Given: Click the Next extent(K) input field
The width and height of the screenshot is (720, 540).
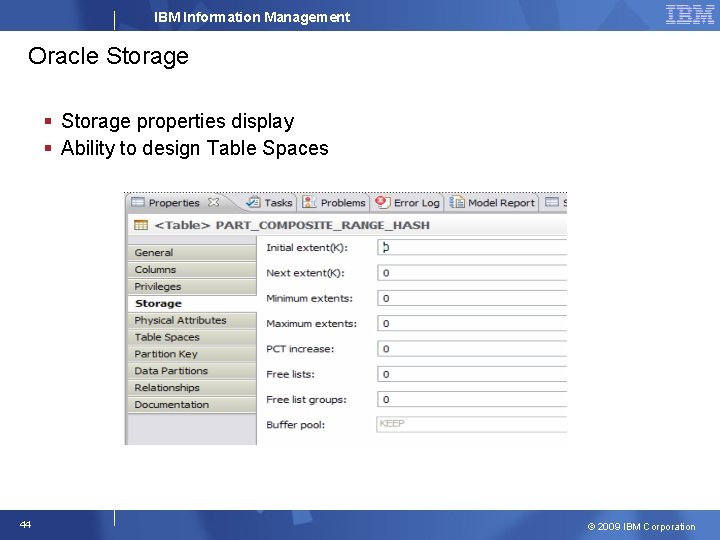Looking at the screenshot, I should (472, 273).
